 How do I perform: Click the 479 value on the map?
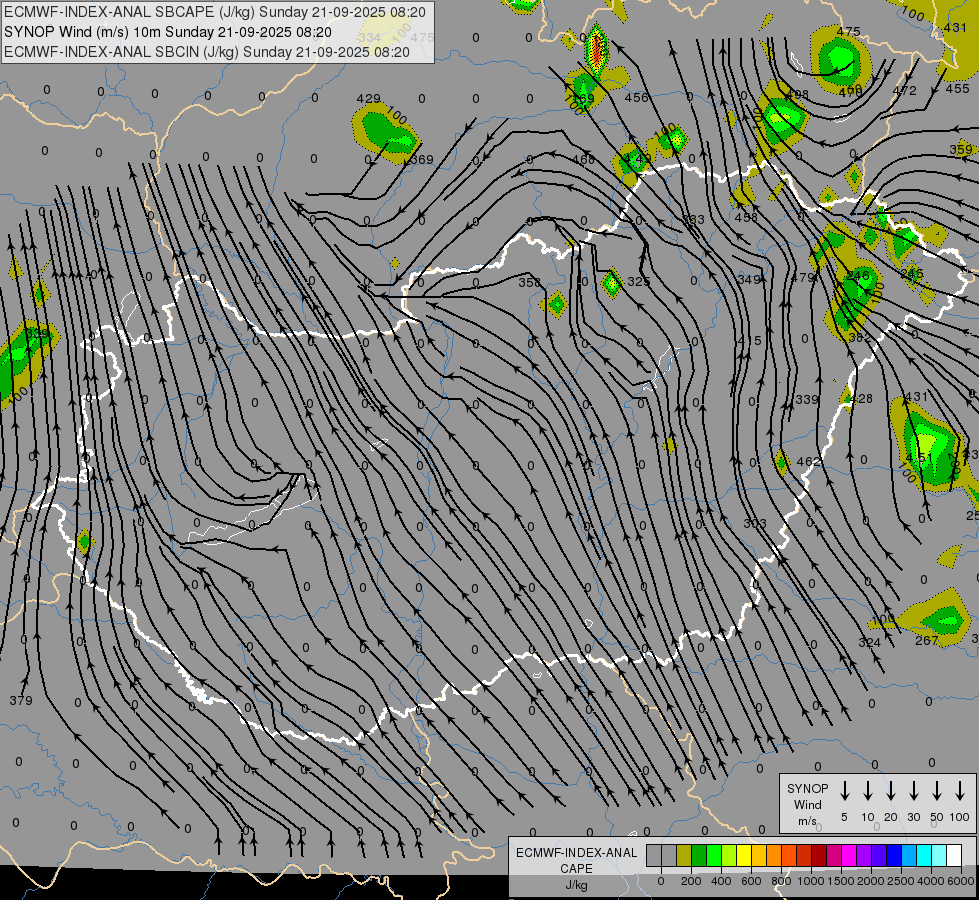pyautogui.click(x=802, y=277)
